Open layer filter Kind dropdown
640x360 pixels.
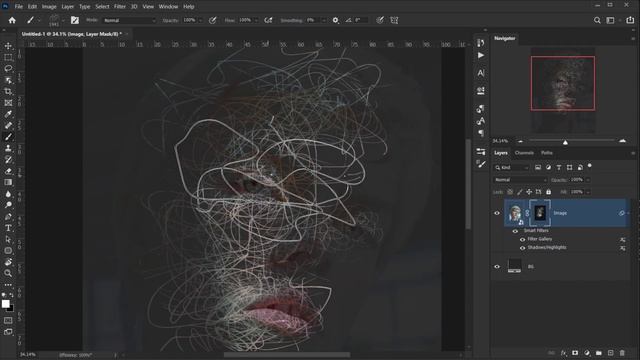(x=511, y=168)
